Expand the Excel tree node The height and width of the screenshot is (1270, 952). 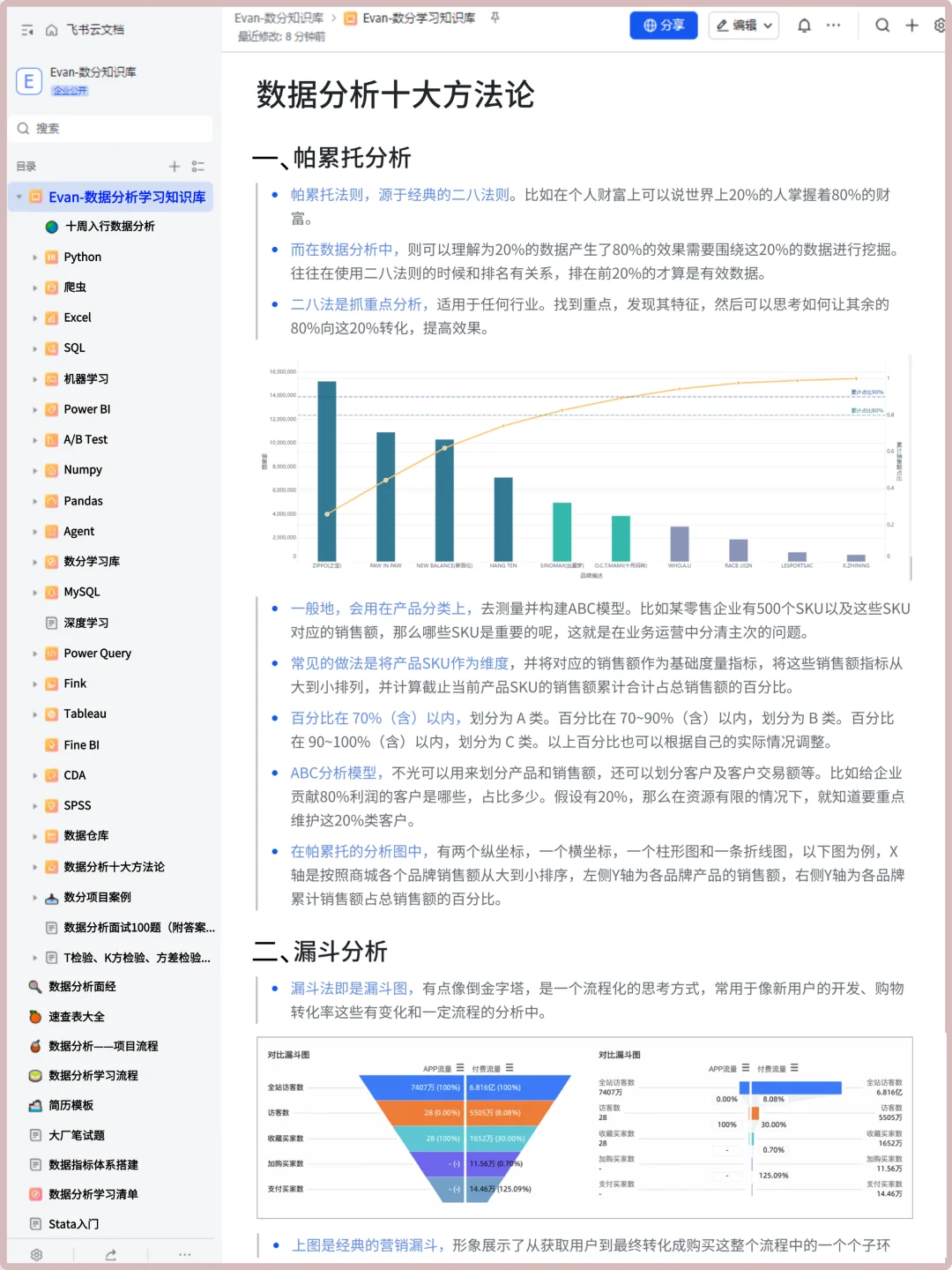click(35, 318)
